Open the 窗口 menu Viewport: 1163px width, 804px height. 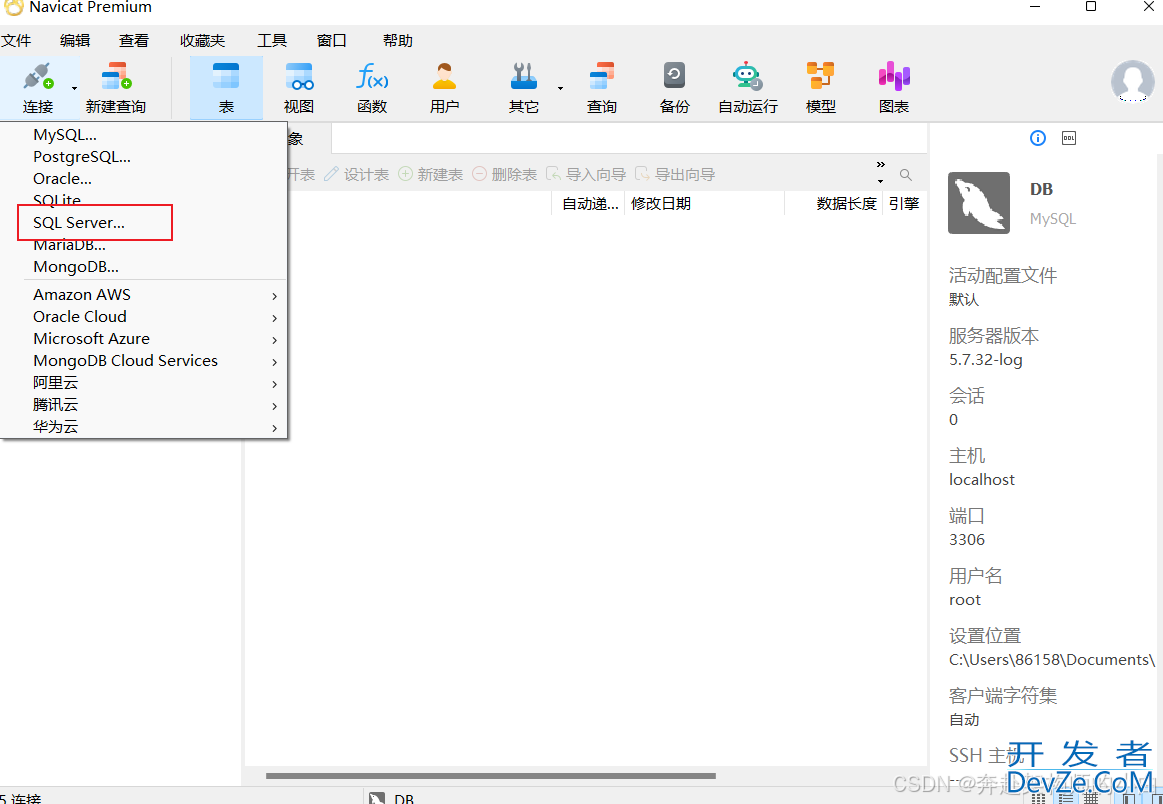point(332,41)
